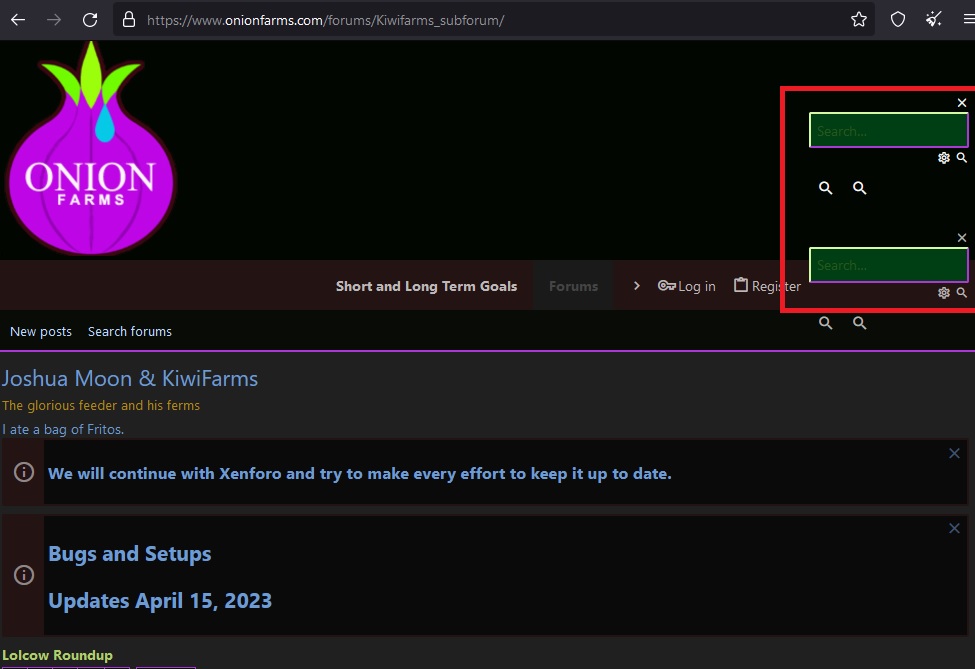975x669 pixels.
Task: Bookmark this page with the star icon
Action: 858,19
